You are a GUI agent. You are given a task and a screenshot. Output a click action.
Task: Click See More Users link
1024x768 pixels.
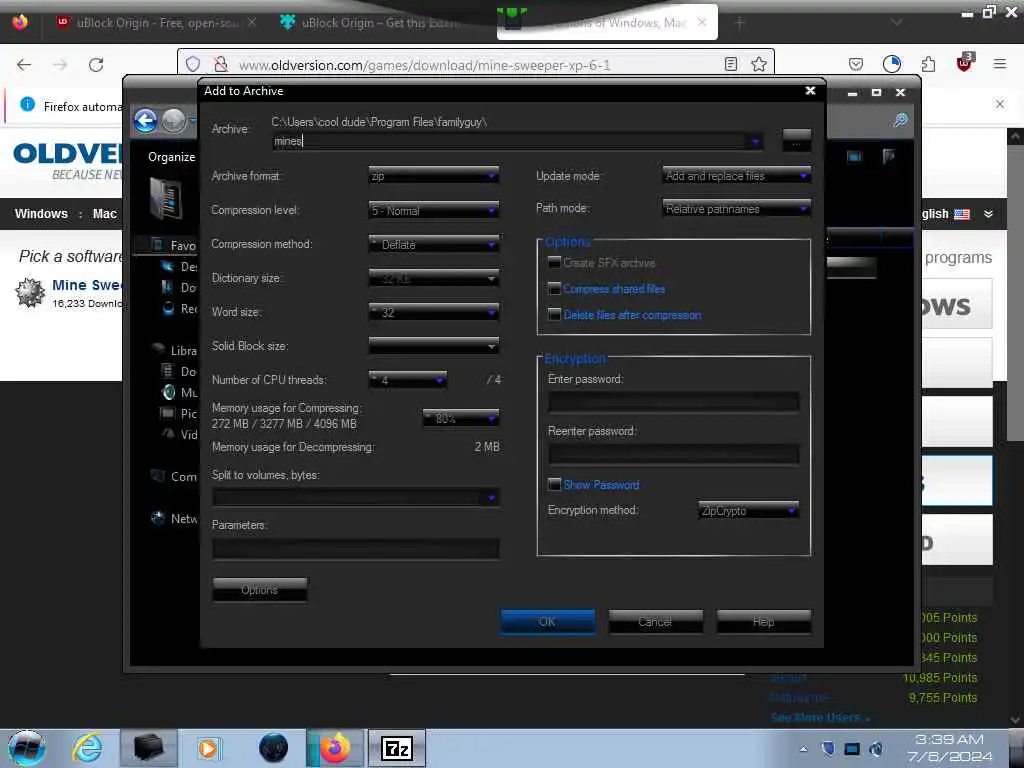click(x=820, y=717)
